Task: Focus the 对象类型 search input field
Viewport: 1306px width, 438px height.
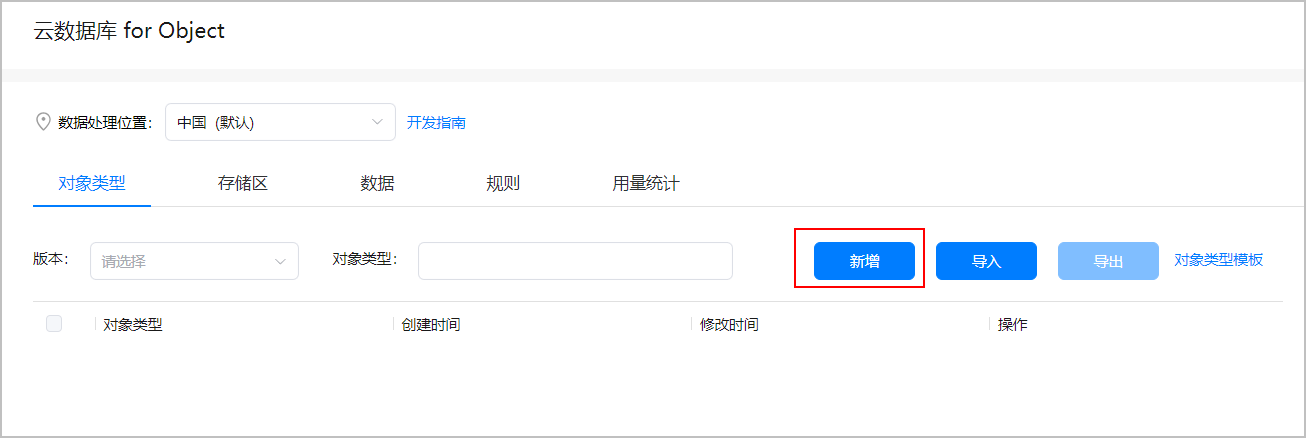Action: [x=575, y=261]
